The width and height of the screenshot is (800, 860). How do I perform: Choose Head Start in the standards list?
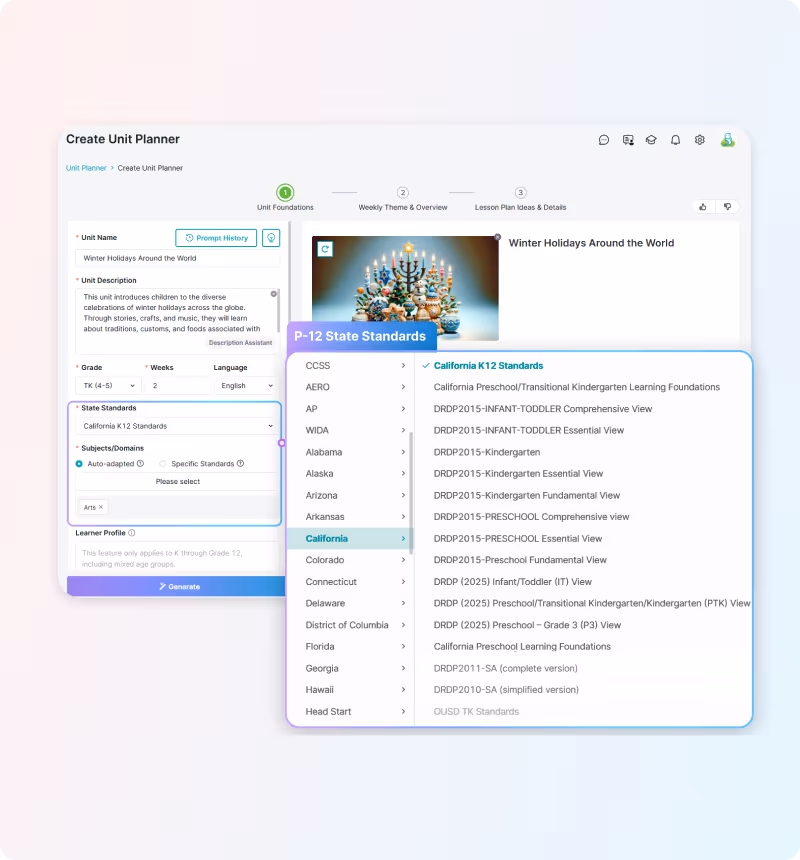click(x=351, y=712)
